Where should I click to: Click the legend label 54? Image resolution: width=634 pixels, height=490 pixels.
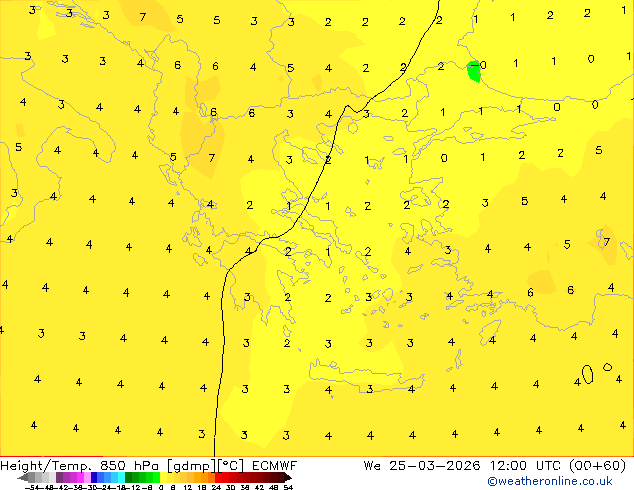(x=288, y=487)
